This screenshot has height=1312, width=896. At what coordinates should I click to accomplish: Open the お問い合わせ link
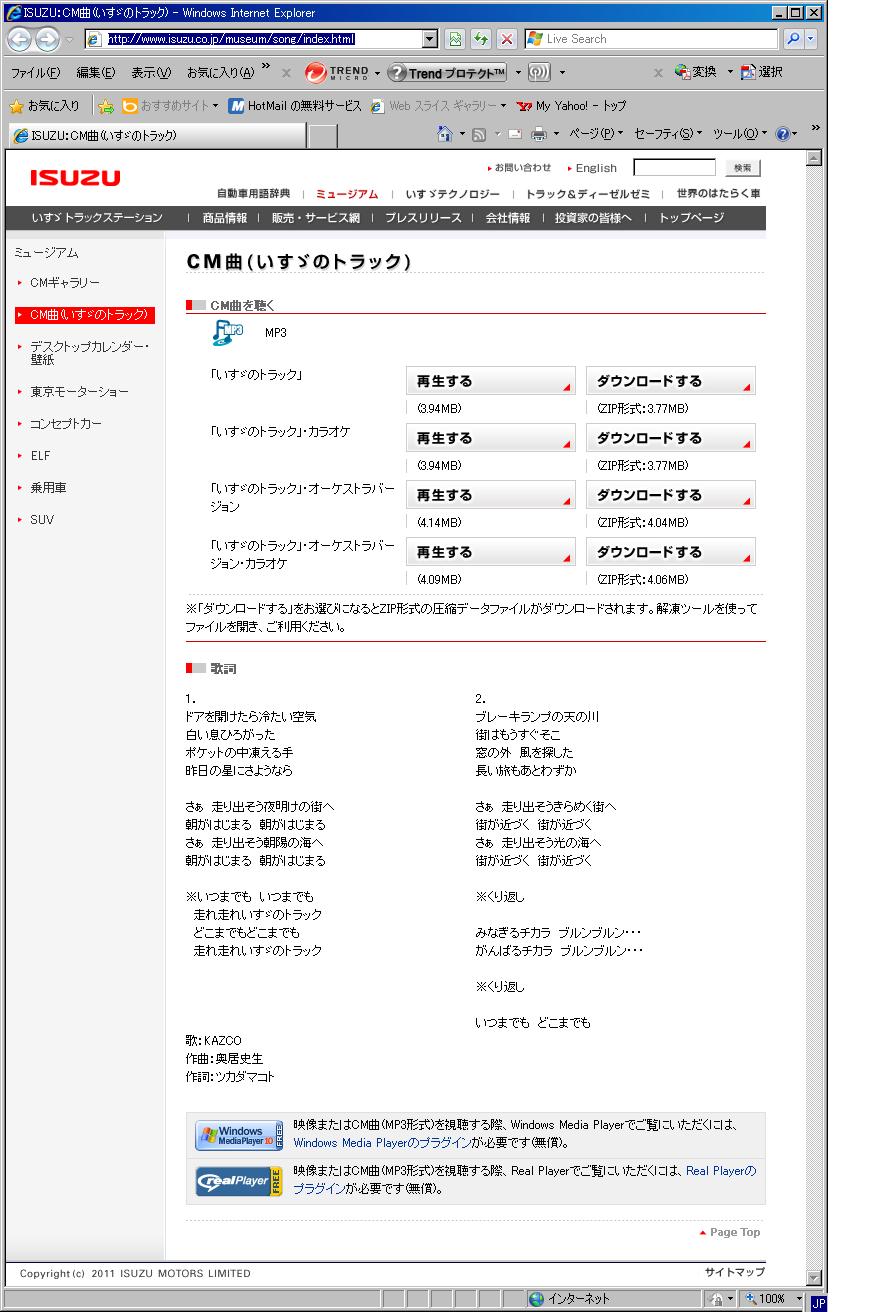(x=524, y=168)
